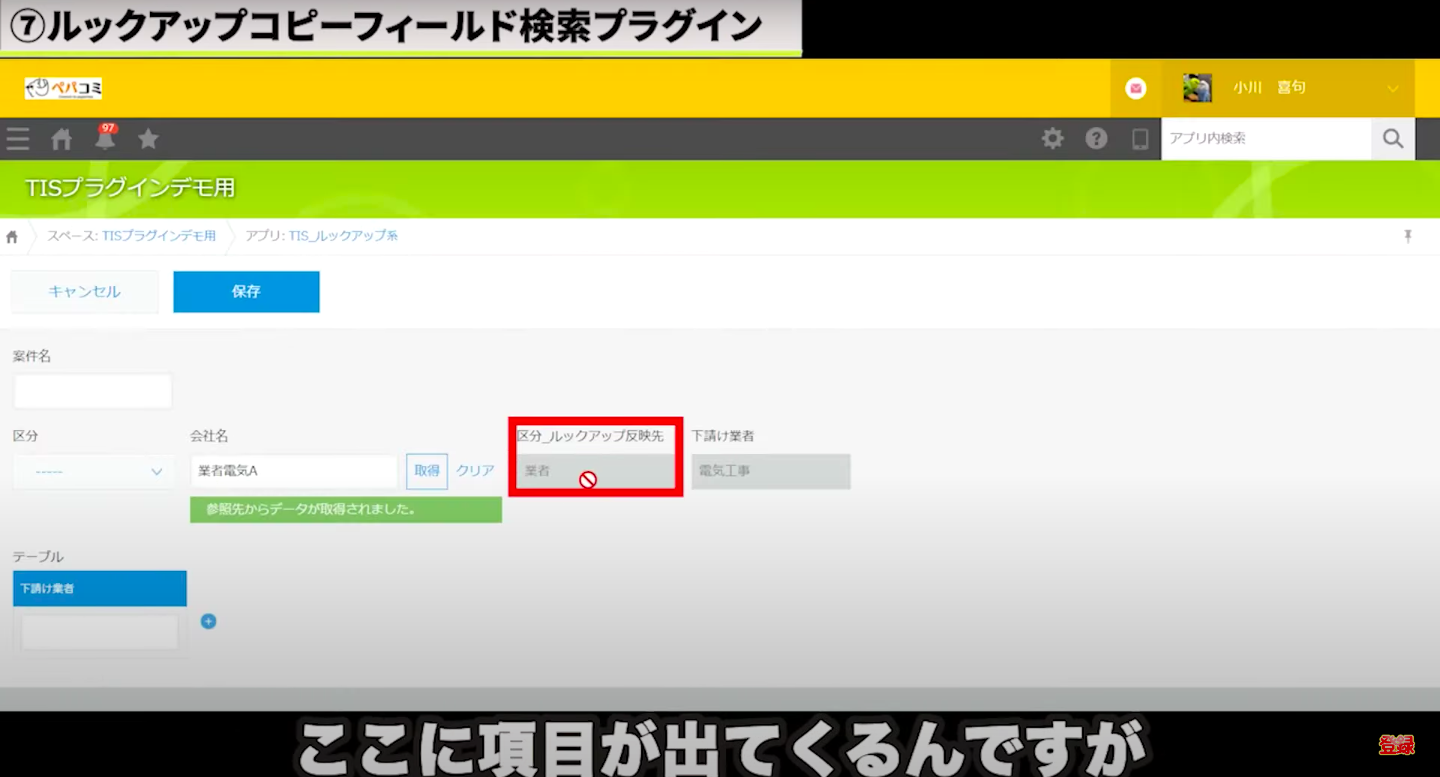This screenshot has height=777, width=1440.
Task: Click the 案件名 text field
Action: [93, 391]
